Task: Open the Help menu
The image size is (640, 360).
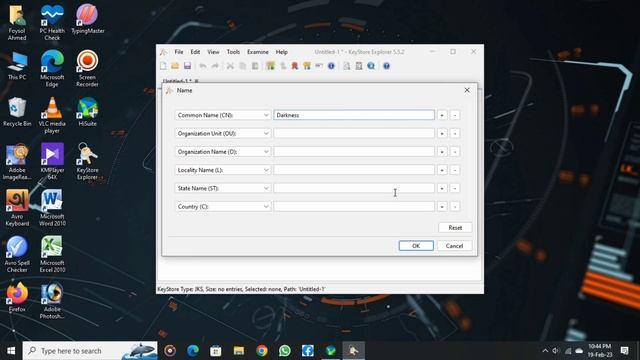Action: (282, 52)
